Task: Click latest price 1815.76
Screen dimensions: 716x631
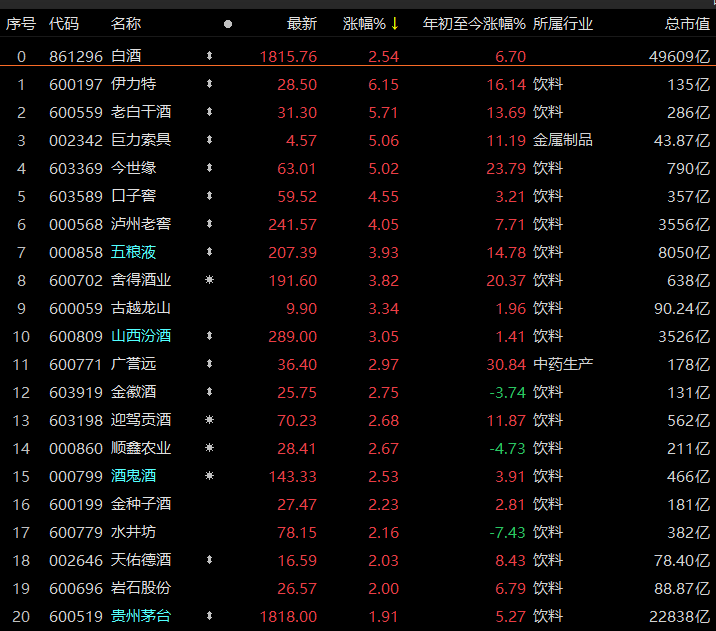Action: 288,57
